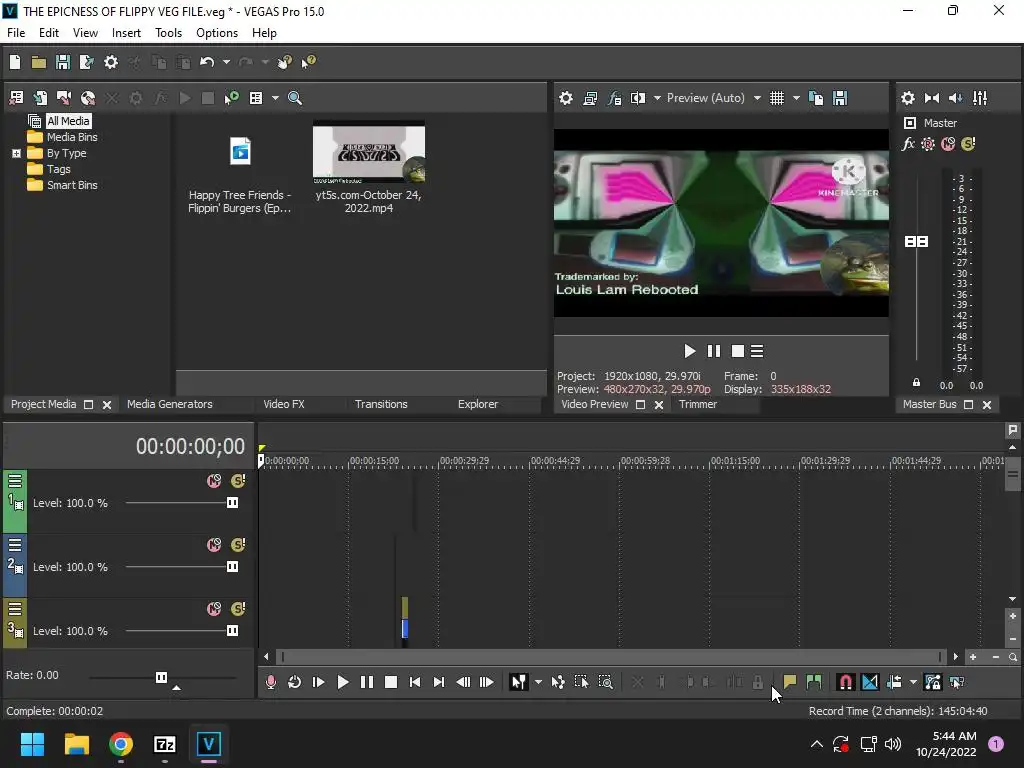Click the Downmix Output icon
Viewport: 1024px width, 768px height.
(x=932, y=98)
